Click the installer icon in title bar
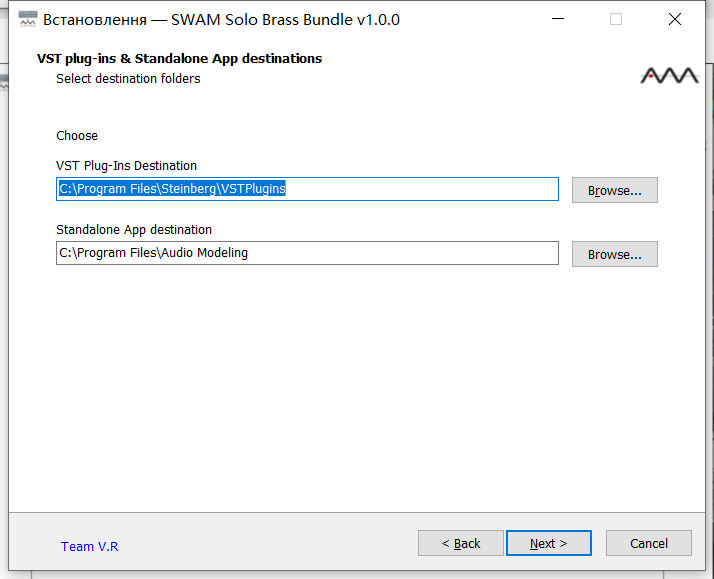 (27, 19)
